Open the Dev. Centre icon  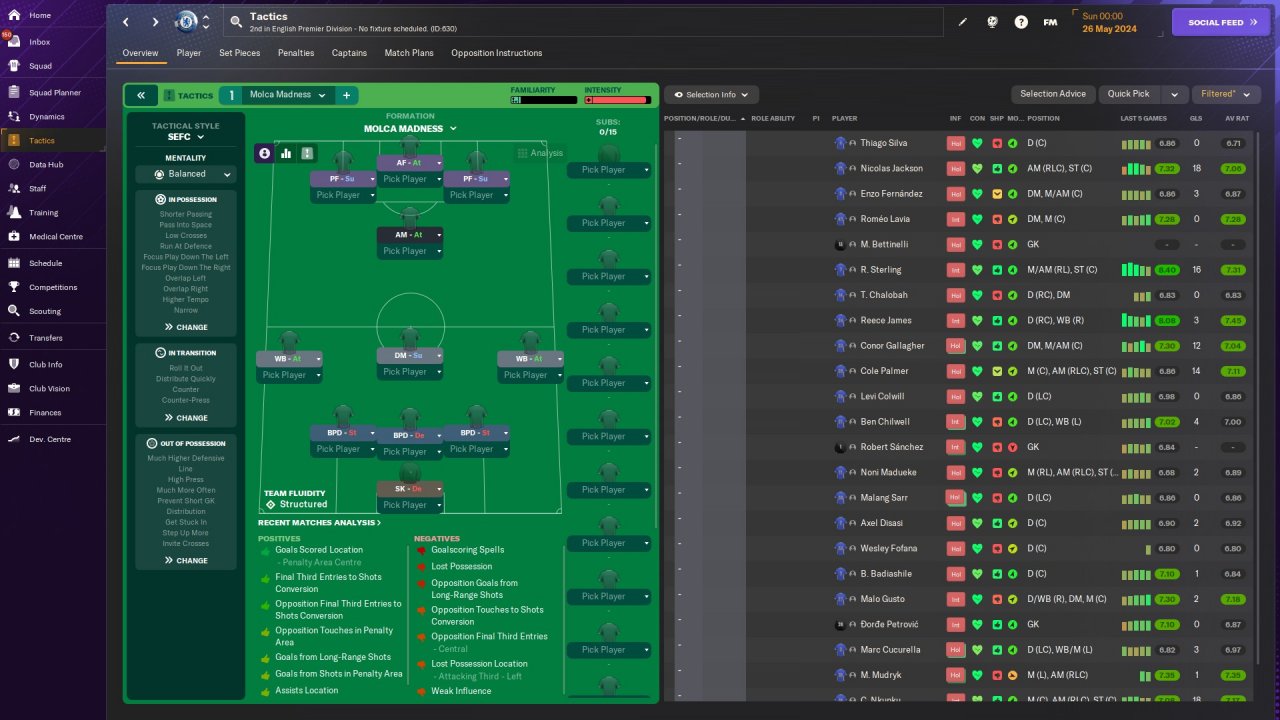(14, 439)
